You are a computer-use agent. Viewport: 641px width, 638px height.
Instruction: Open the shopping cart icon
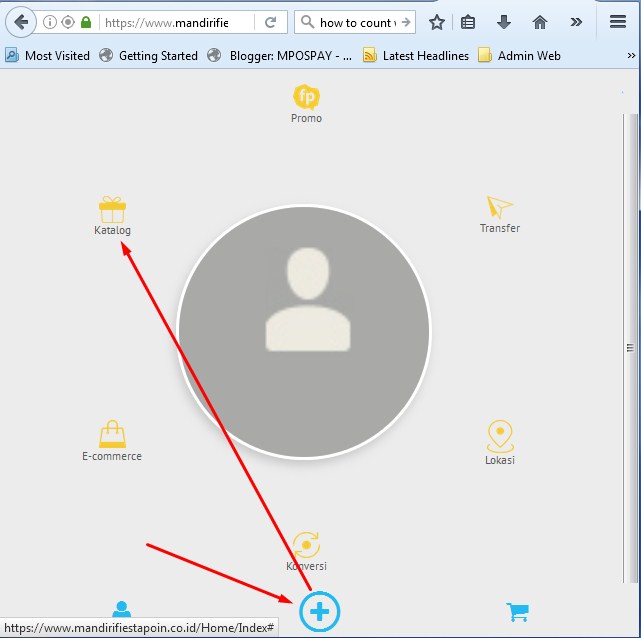(x=517, y=612)
